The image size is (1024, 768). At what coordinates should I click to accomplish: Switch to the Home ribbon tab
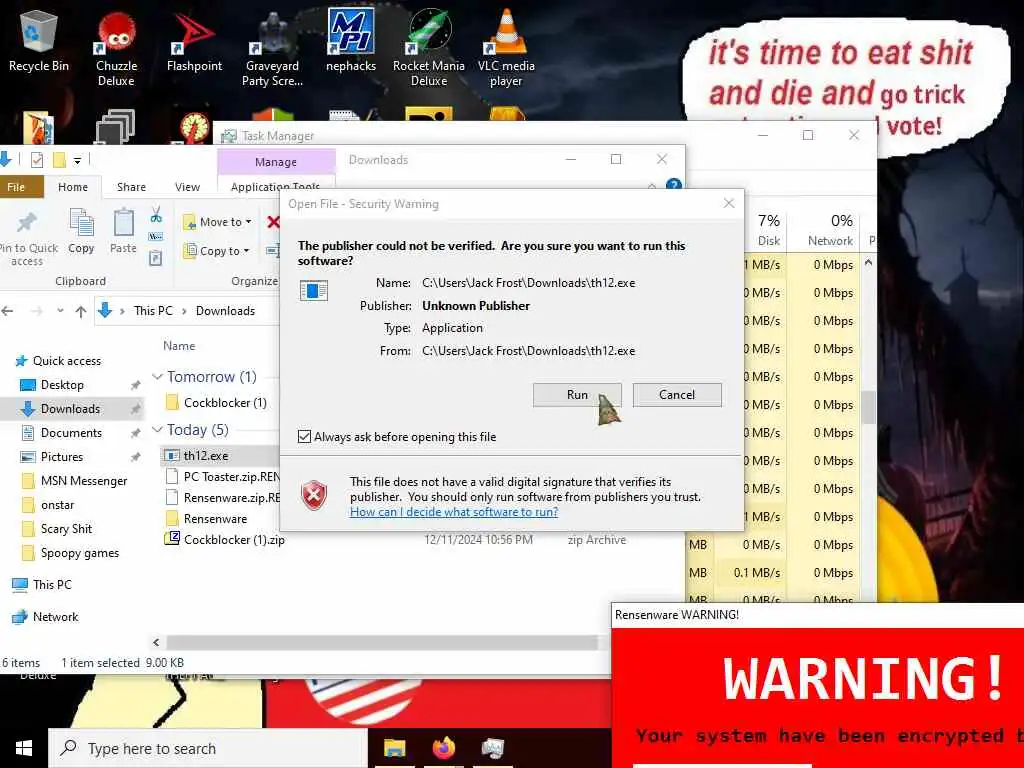click(x=72, y=187)
